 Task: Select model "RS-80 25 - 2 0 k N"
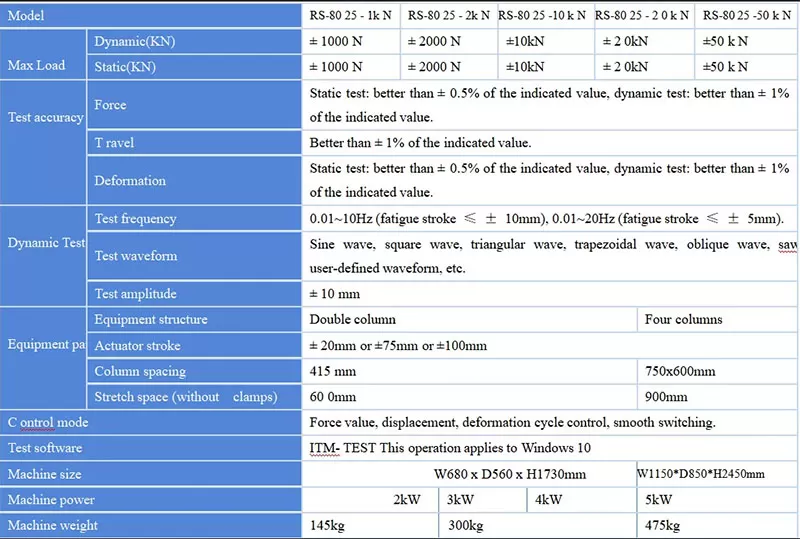click(x=642, y=16)
